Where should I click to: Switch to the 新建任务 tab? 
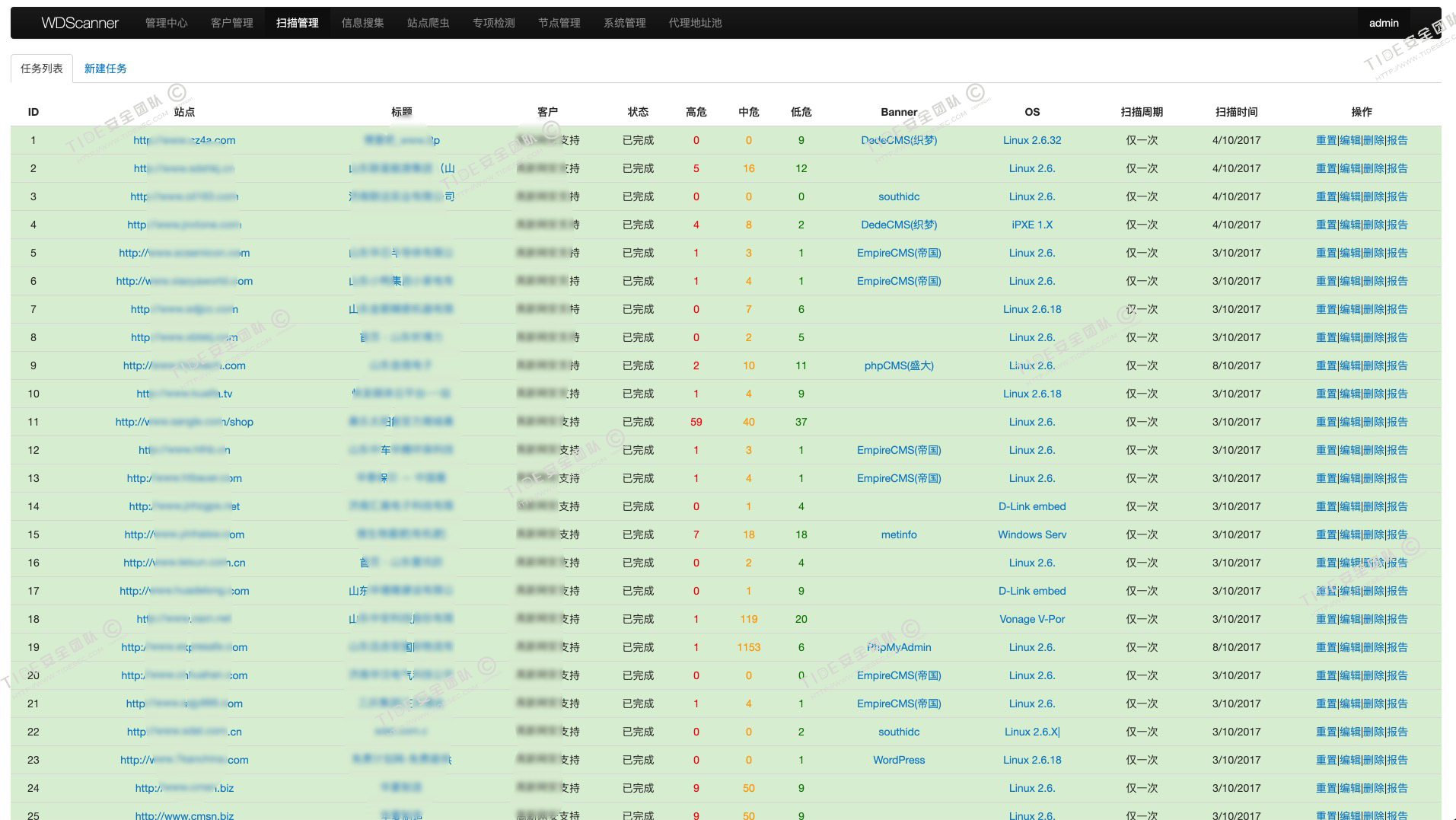pyautogui.click(x=105, y=69)
